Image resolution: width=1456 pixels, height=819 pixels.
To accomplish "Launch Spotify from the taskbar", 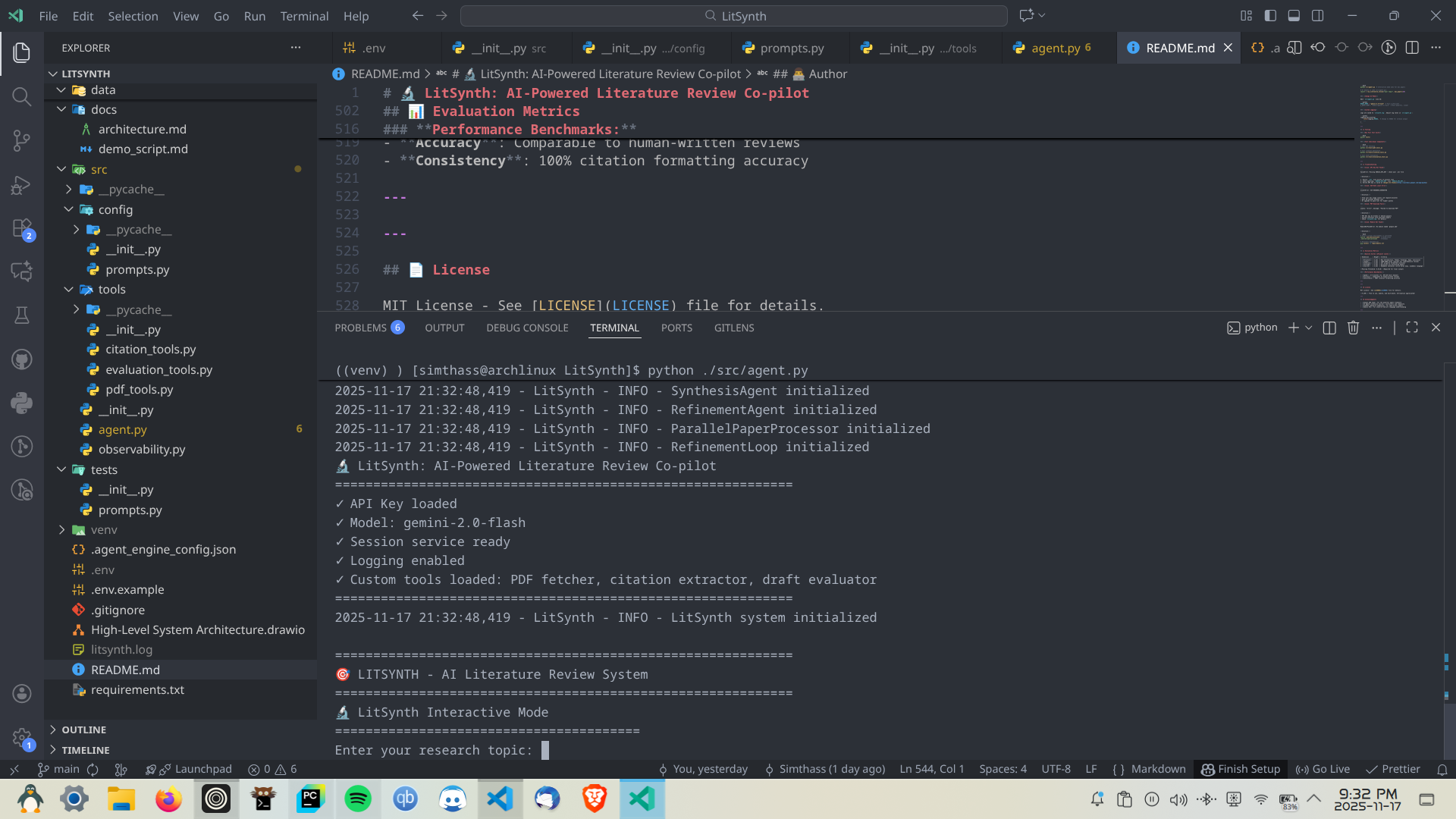I will point(358,799).
